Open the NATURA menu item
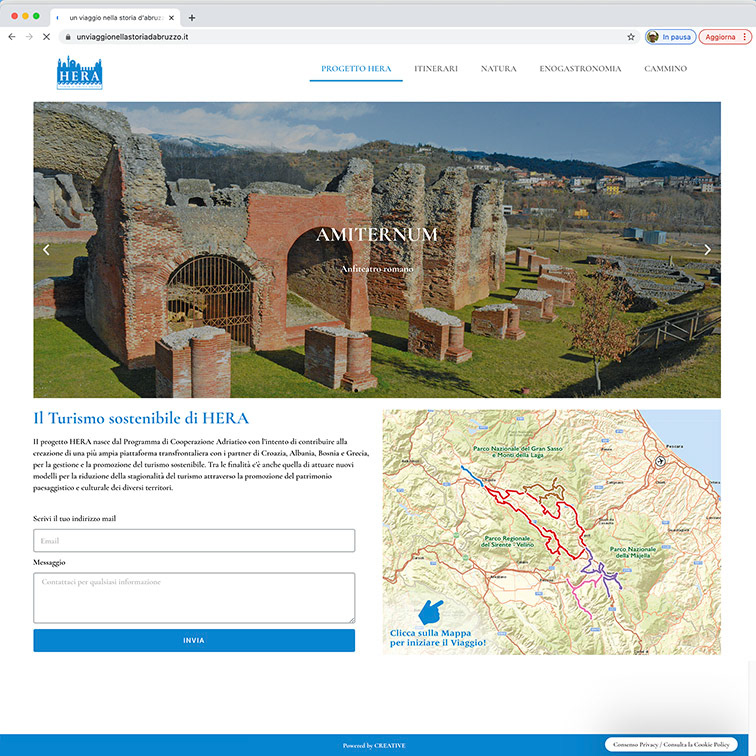Viewport: 756px width, 756px height. pyautogui.click(x=499, y=68)
